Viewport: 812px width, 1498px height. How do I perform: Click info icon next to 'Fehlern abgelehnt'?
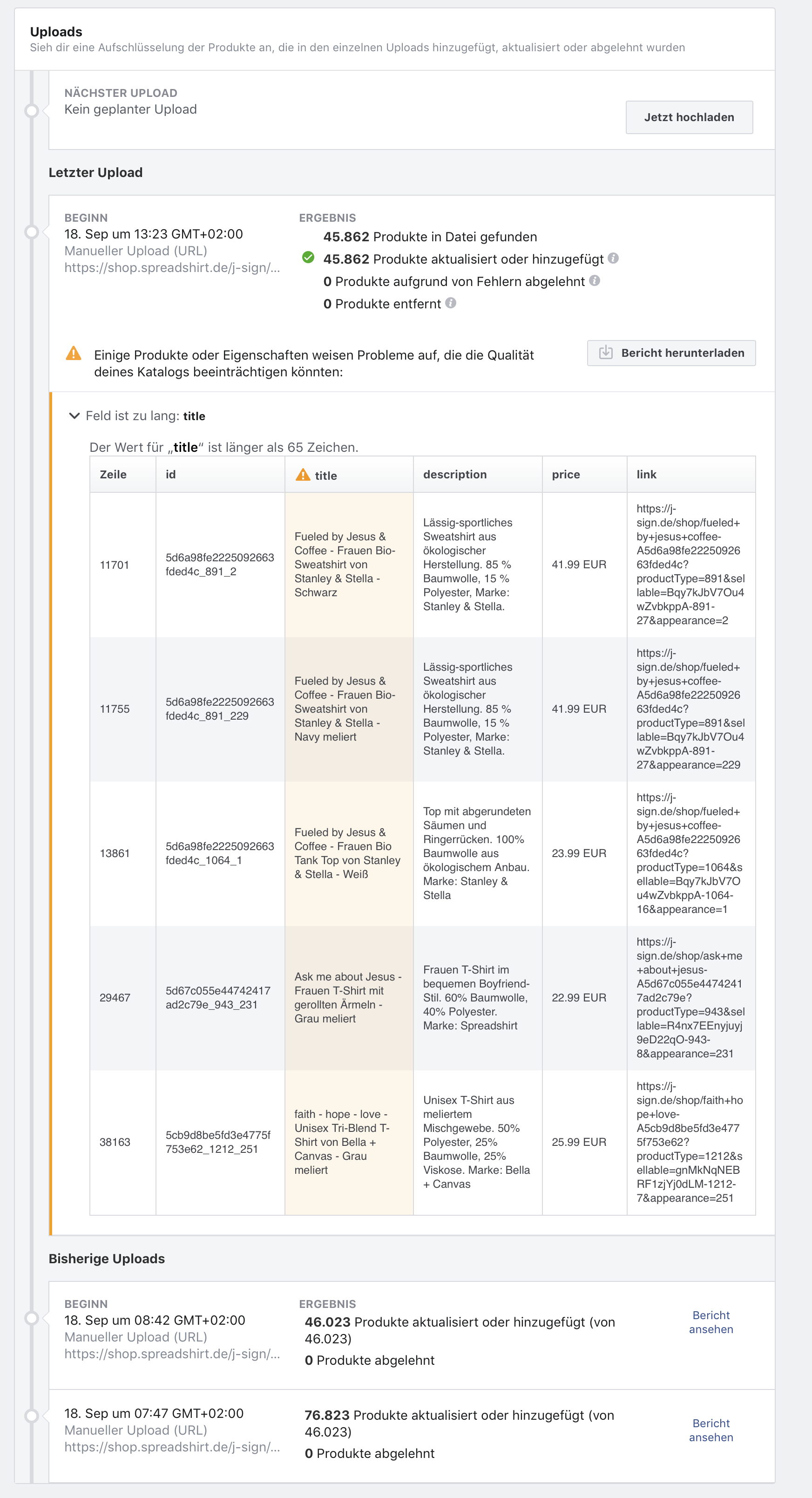(x=594, y=281)
